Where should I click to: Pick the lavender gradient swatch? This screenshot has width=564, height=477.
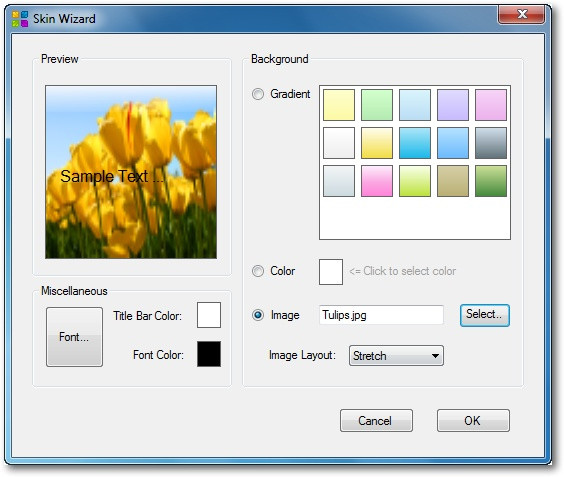[453, 105]
